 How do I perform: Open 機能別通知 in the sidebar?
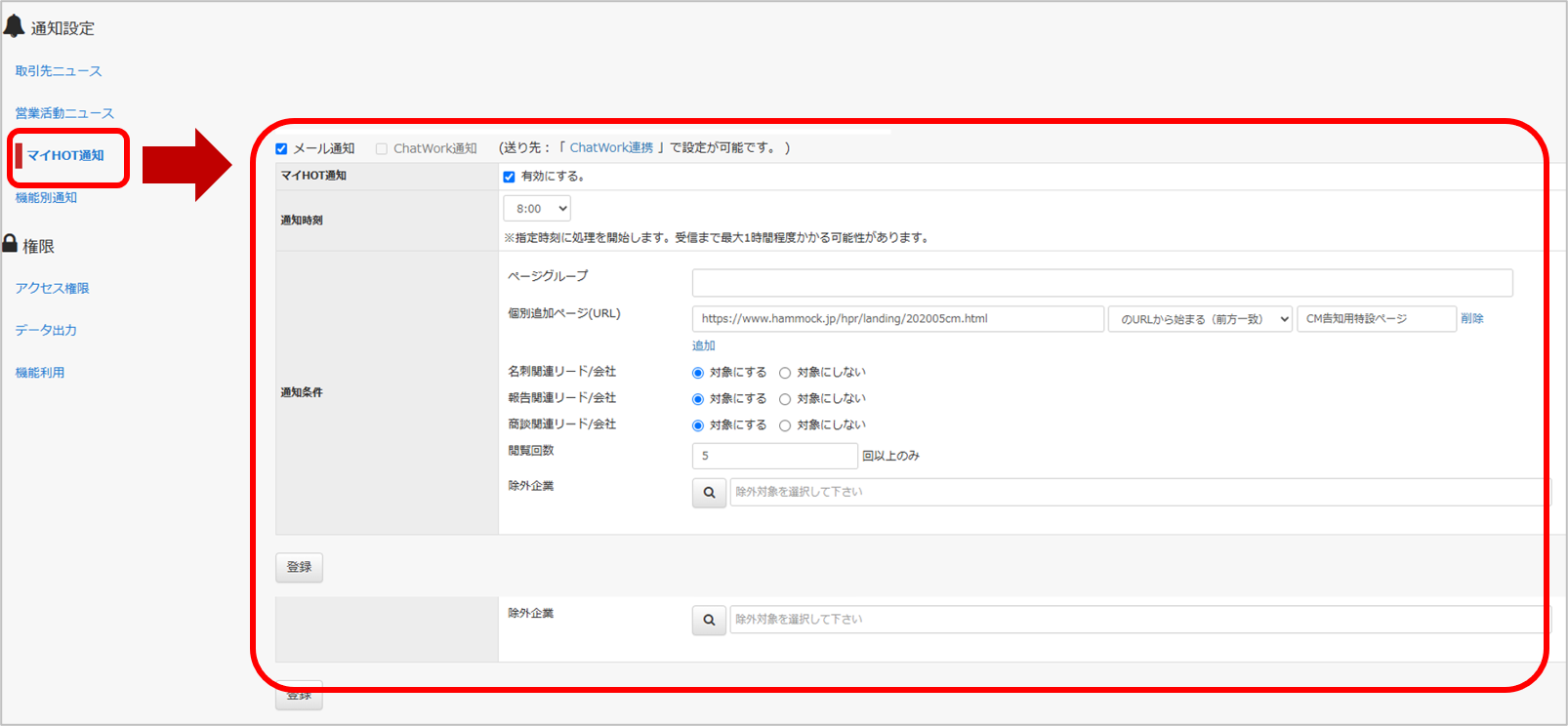click(x=46, y=197)
